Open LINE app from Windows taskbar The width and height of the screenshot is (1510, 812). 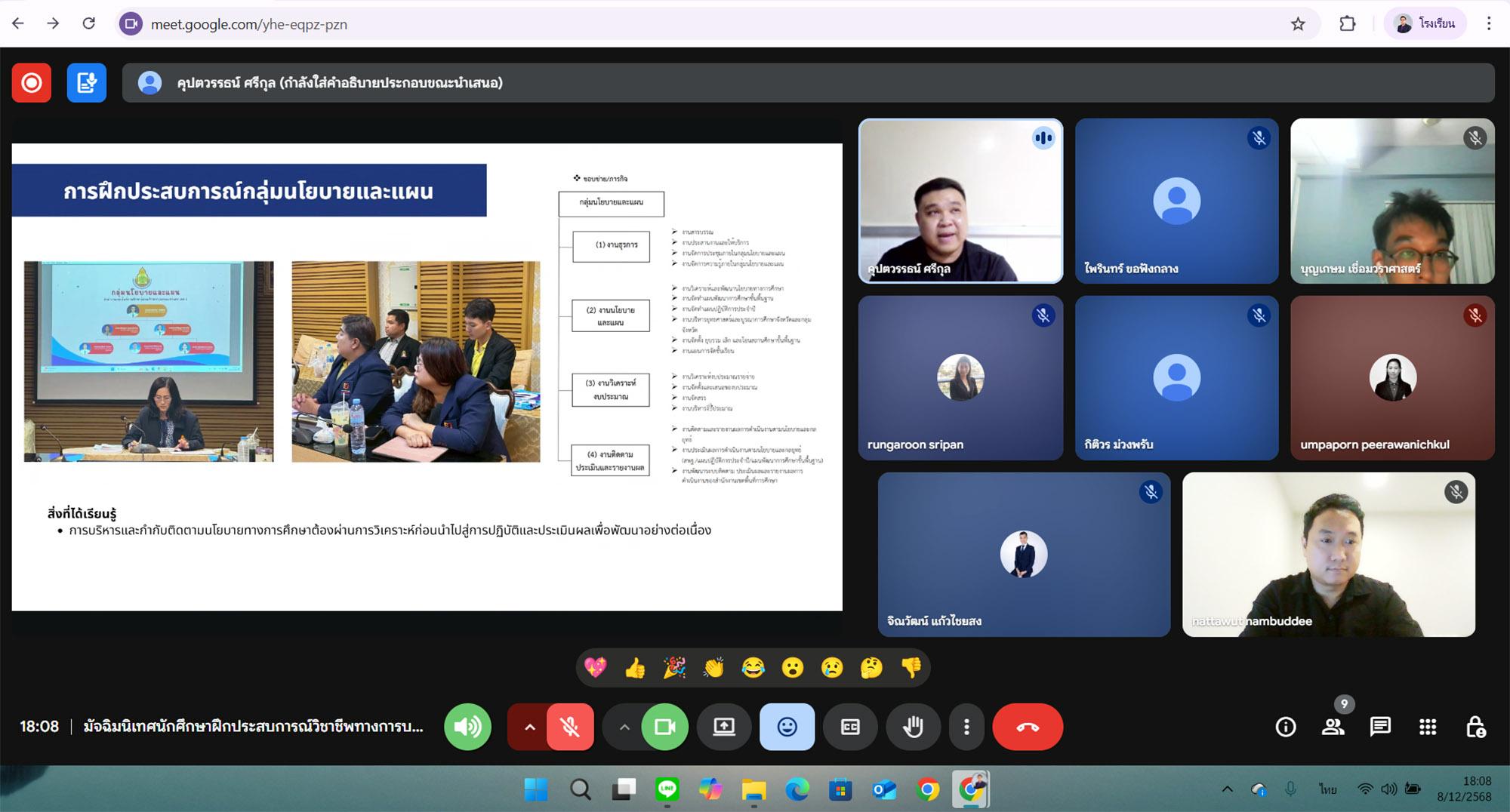(x=667, y=789)
